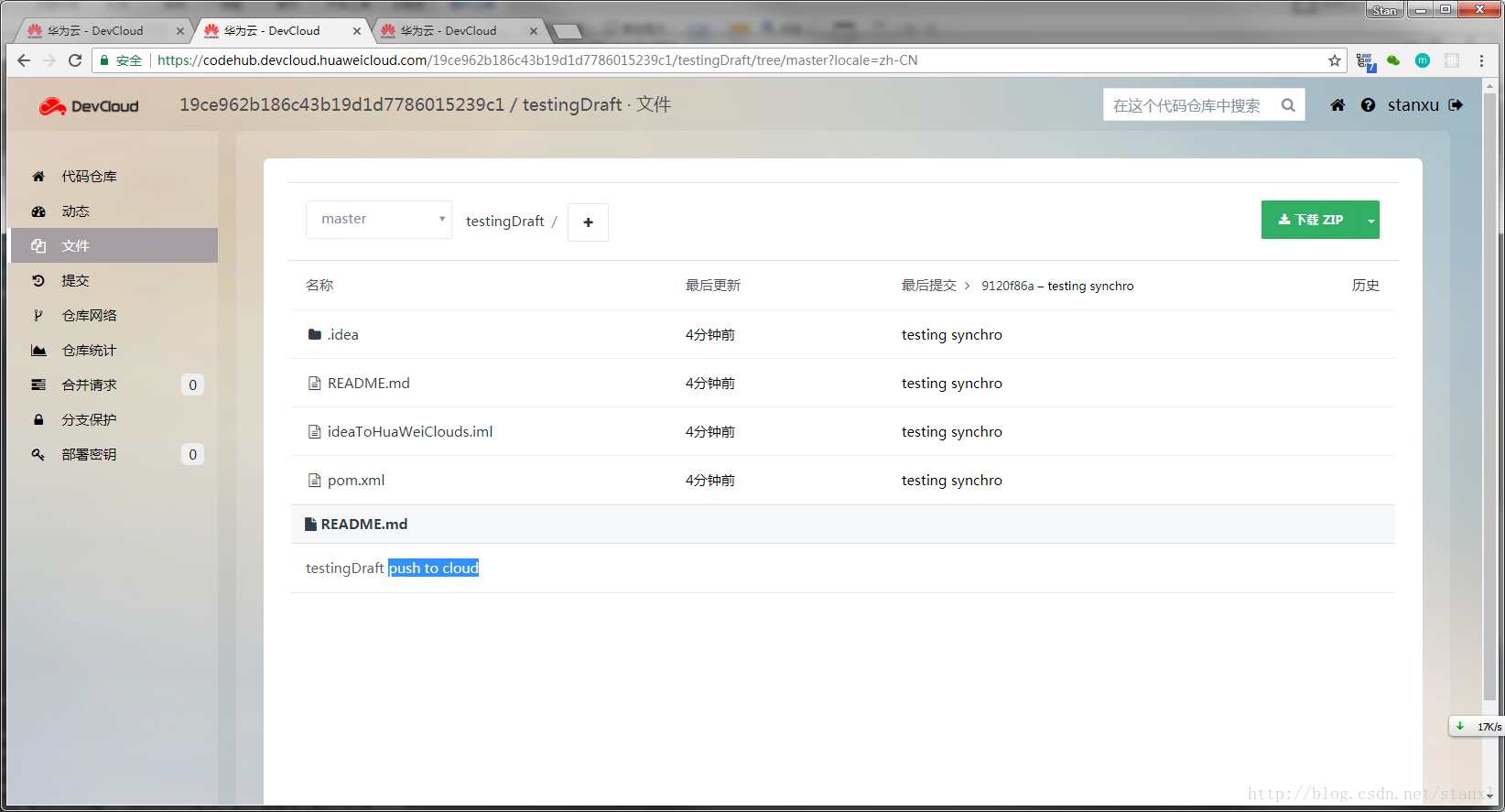Click the branch icon beside 仓库网络
1505x812 pixels.
(38, 316)
